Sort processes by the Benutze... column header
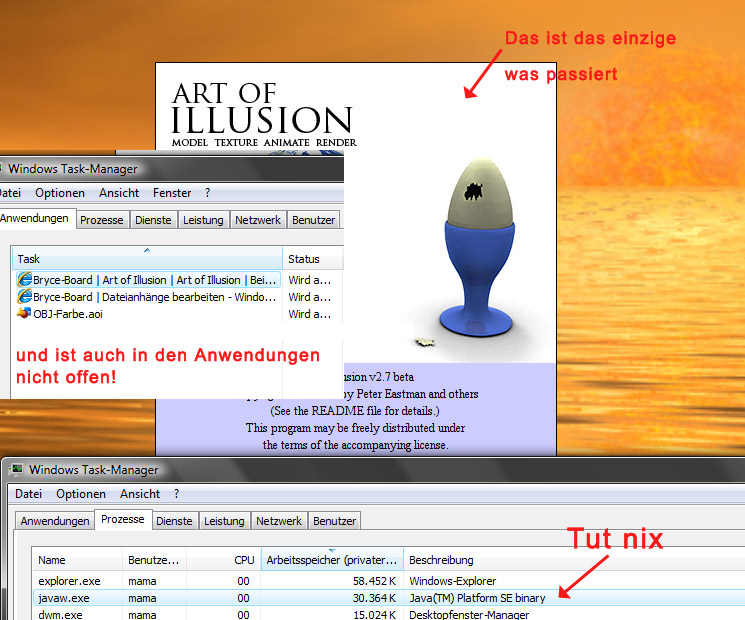 [x=154, y=560]
